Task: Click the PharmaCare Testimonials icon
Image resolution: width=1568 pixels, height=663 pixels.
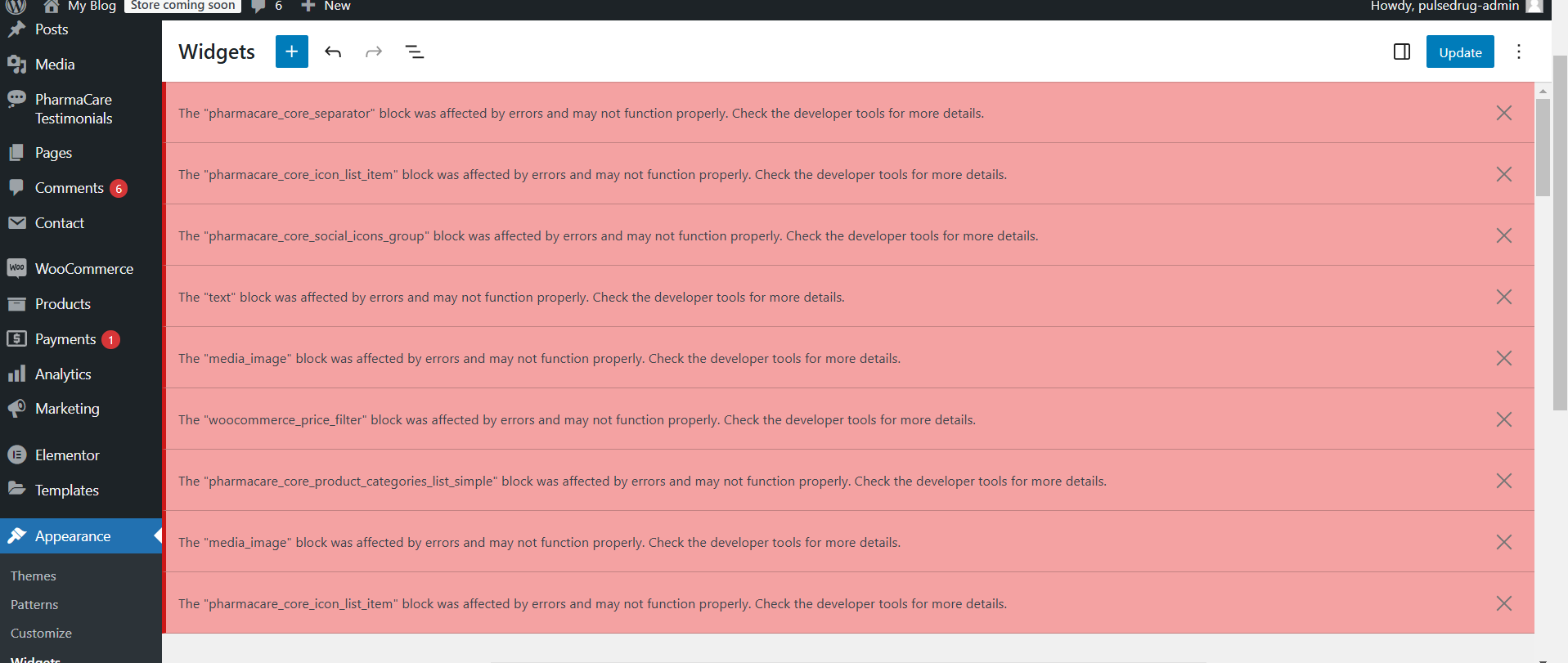Action: [x=16, y=100]
